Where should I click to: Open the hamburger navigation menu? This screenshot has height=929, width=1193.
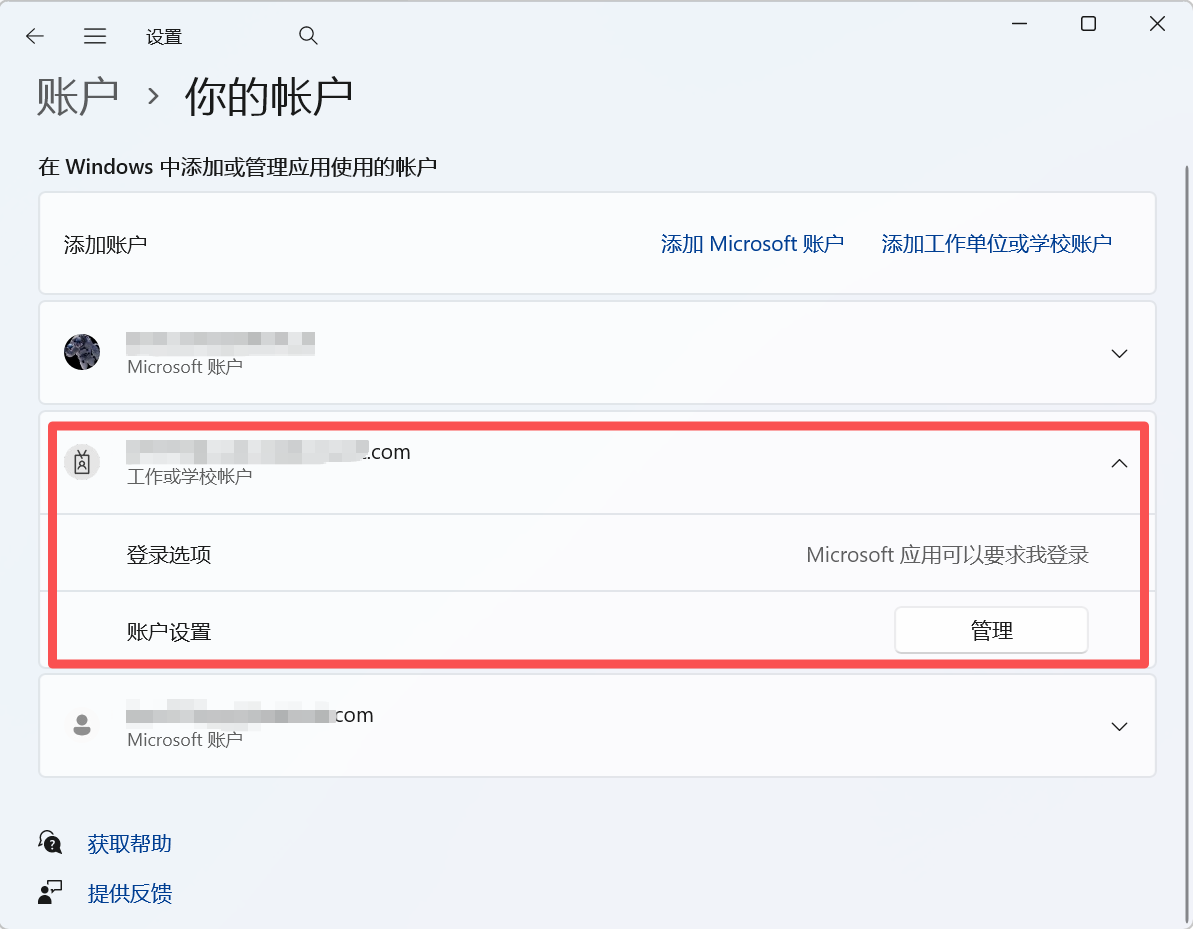pyautogui.click(x=95, y=36)
